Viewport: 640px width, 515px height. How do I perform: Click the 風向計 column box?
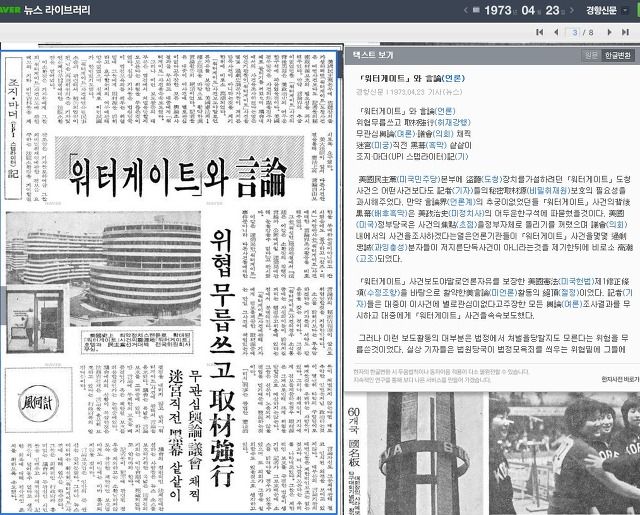39,400
